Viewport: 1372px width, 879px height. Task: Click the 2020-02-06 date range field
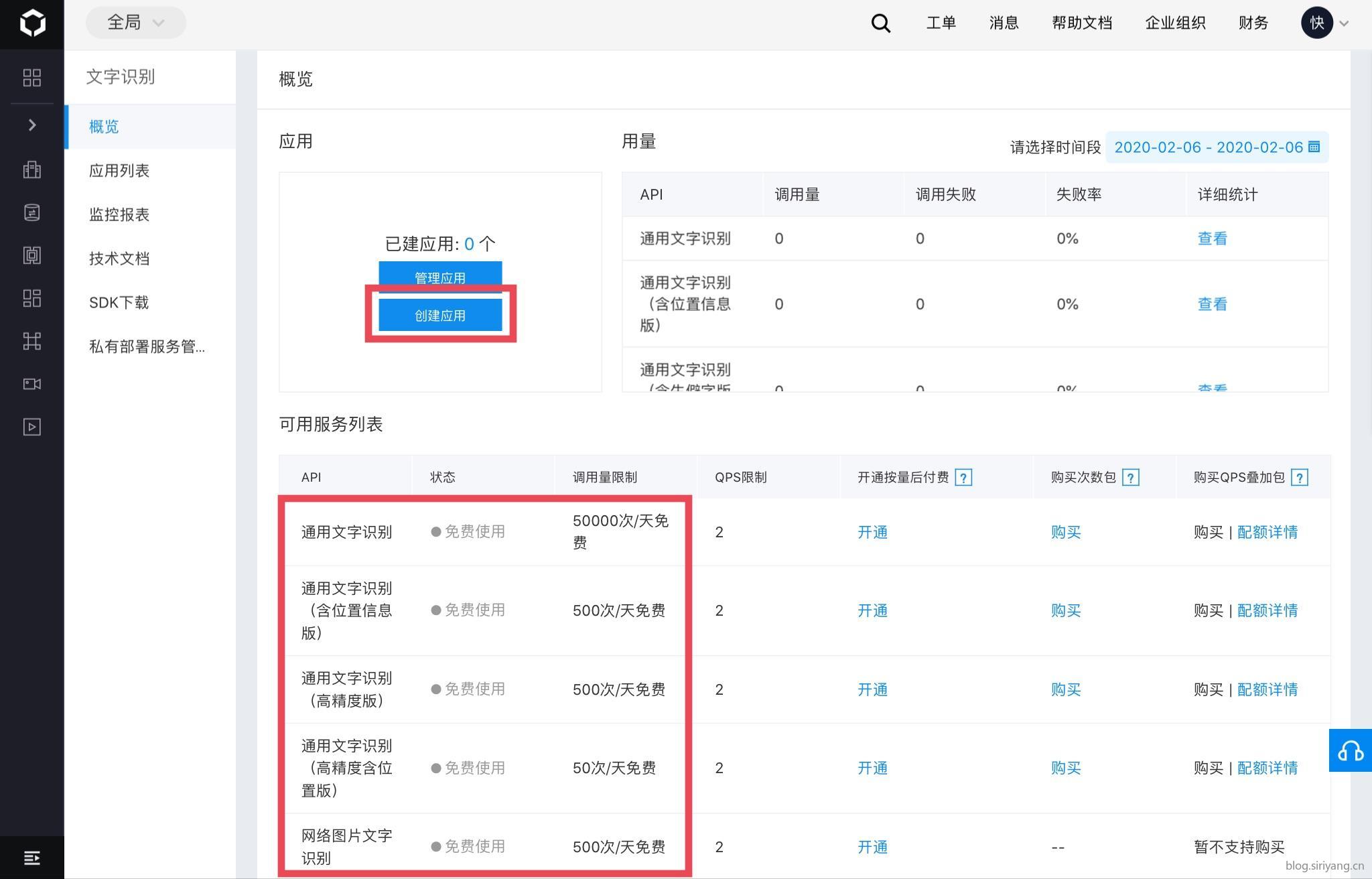(1208, 147)
